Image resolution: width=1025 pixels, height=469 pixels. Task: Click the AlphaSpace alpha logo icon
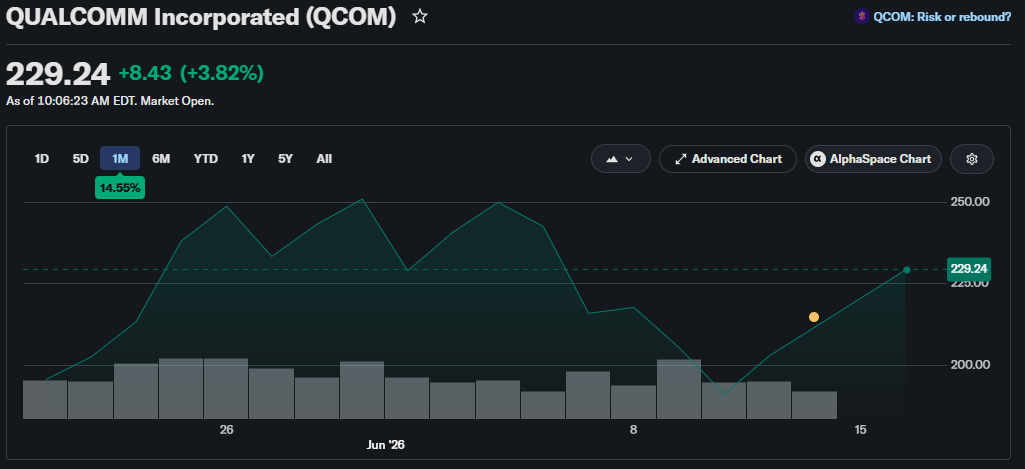tap(817, 159)
